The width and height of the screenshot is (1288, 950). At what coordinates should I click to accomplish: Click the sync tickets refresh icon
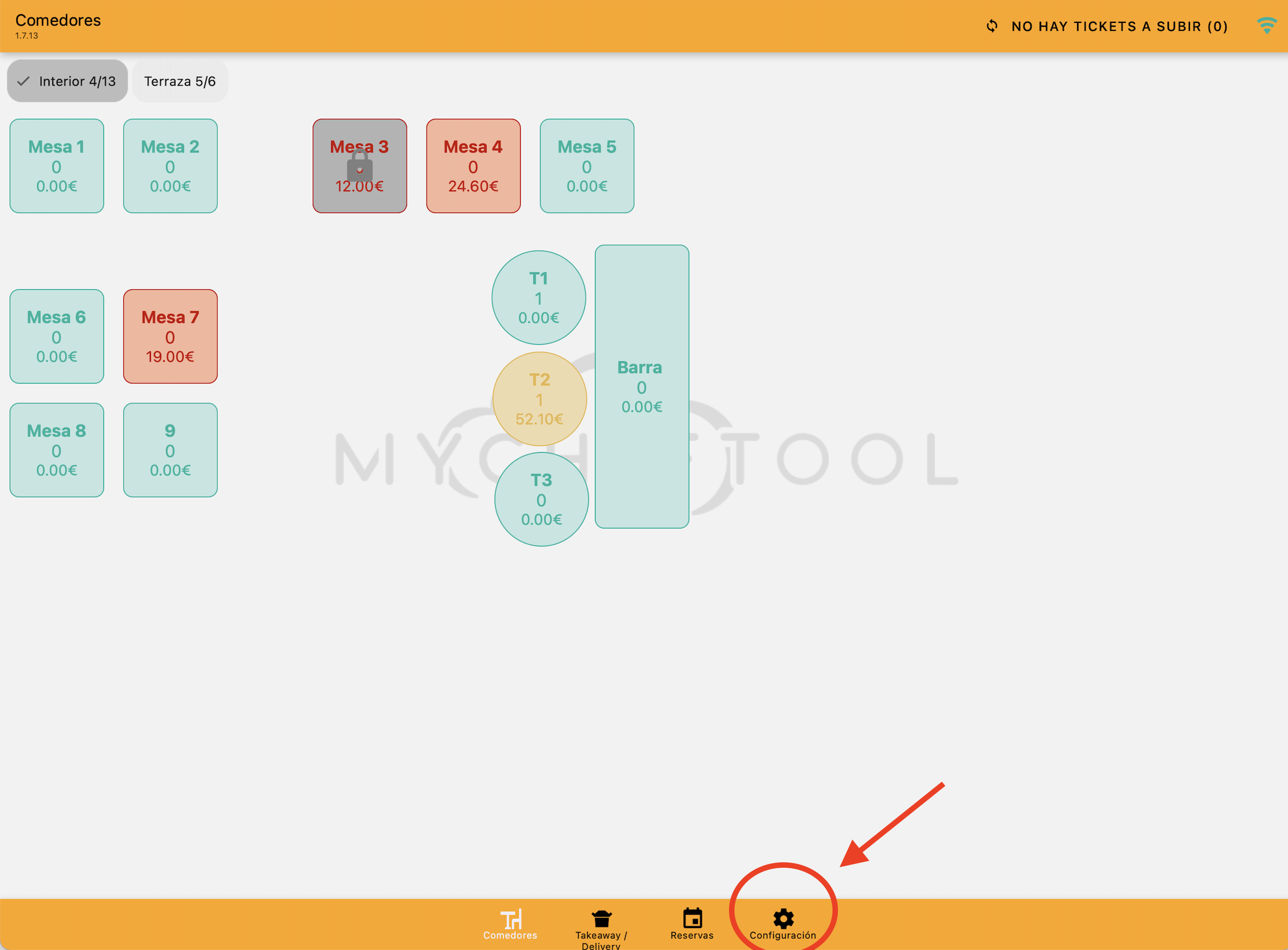pos(992,27)
